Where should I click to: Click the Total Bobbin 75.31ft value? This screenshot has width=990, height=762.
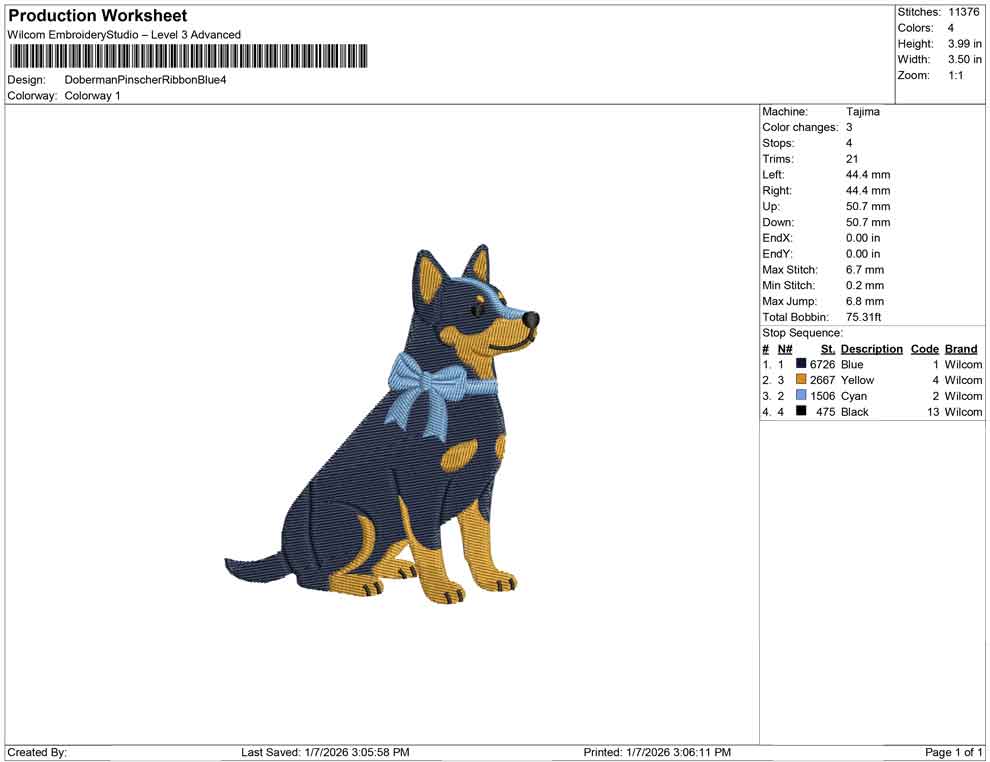pos(863,317)
